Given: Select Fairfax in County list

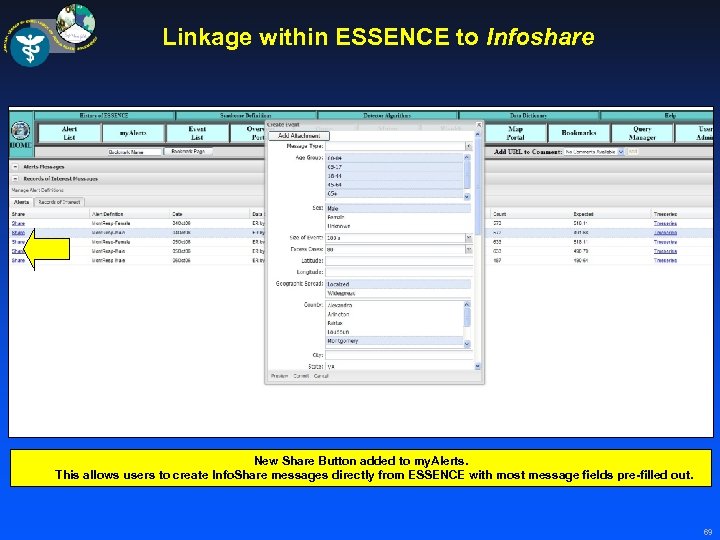Looking at the screenshot, I should pyautogui.click(x=394, y=323).
